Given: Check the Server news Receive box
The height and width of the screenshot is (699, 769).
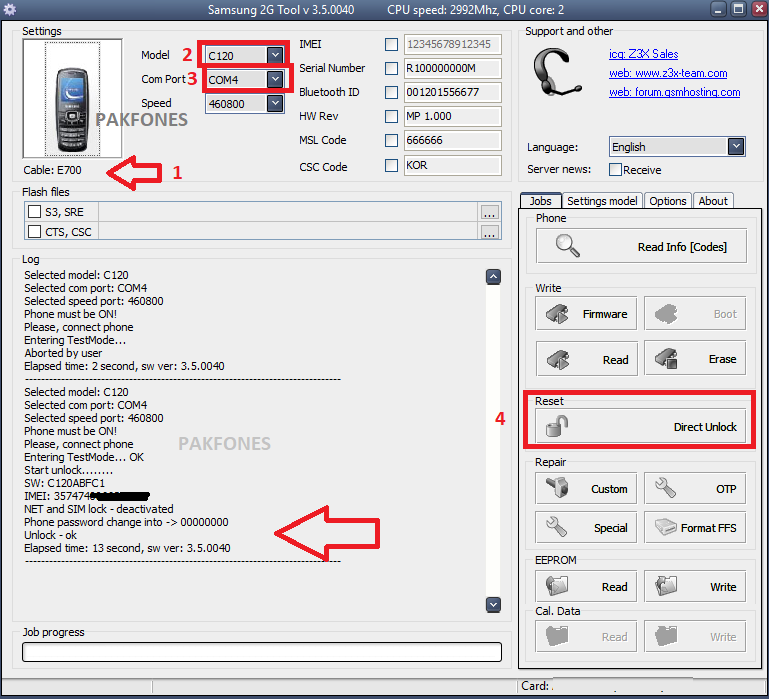Looking at the screenshot, I should (x=615, y=170).
